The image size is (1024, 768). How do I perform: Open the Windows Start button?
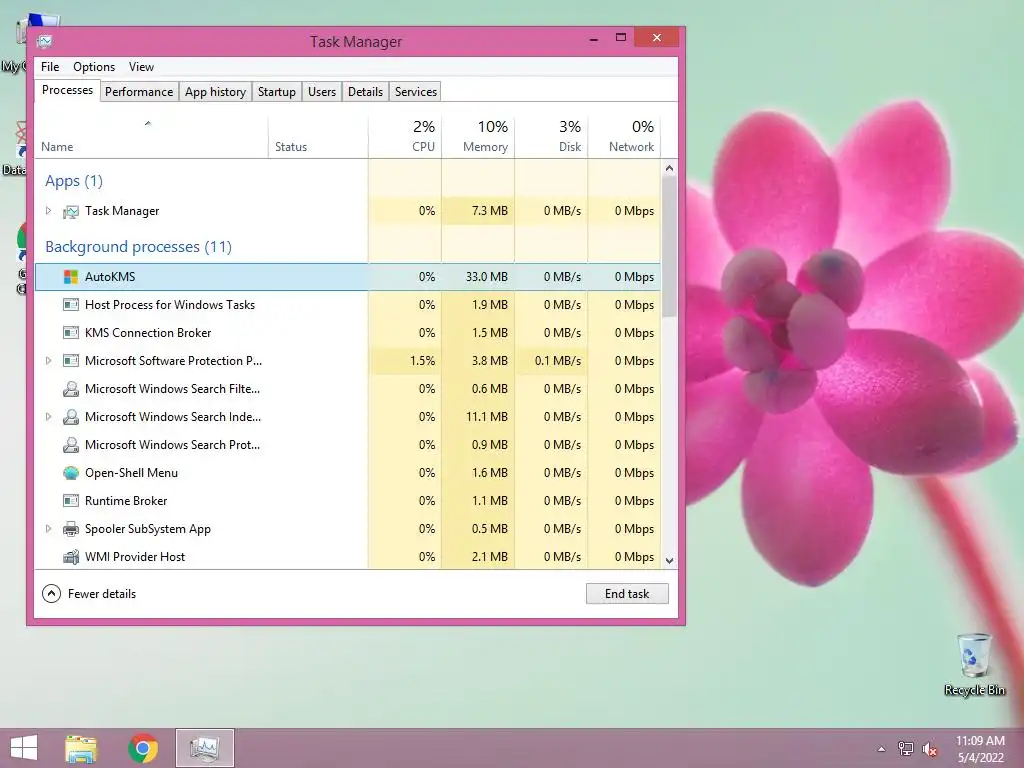pyautogui.click(x=24, y=748)
